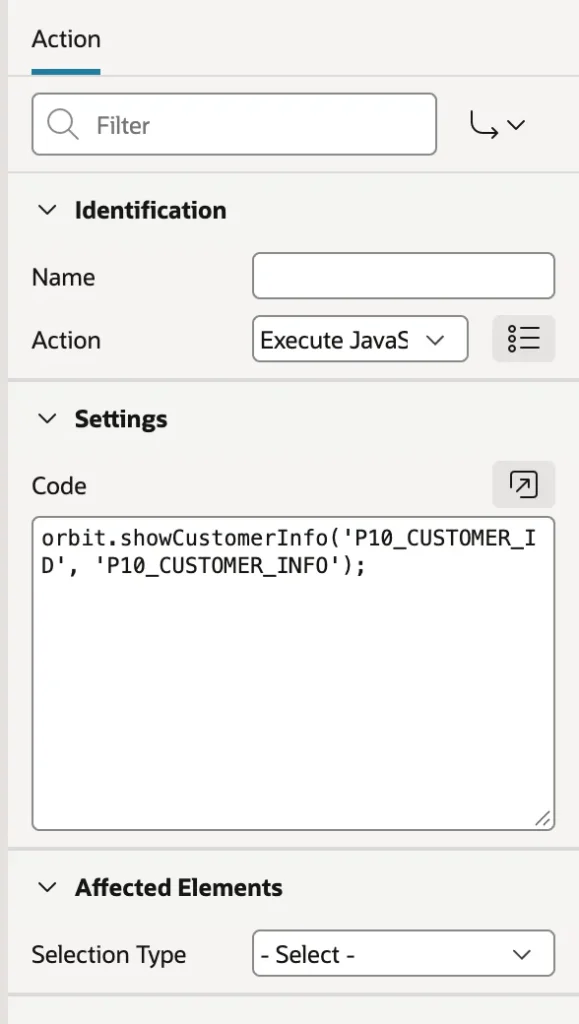
Task: Click the Settings heading text
Action: pyautogui.click(x=121, y=419)
